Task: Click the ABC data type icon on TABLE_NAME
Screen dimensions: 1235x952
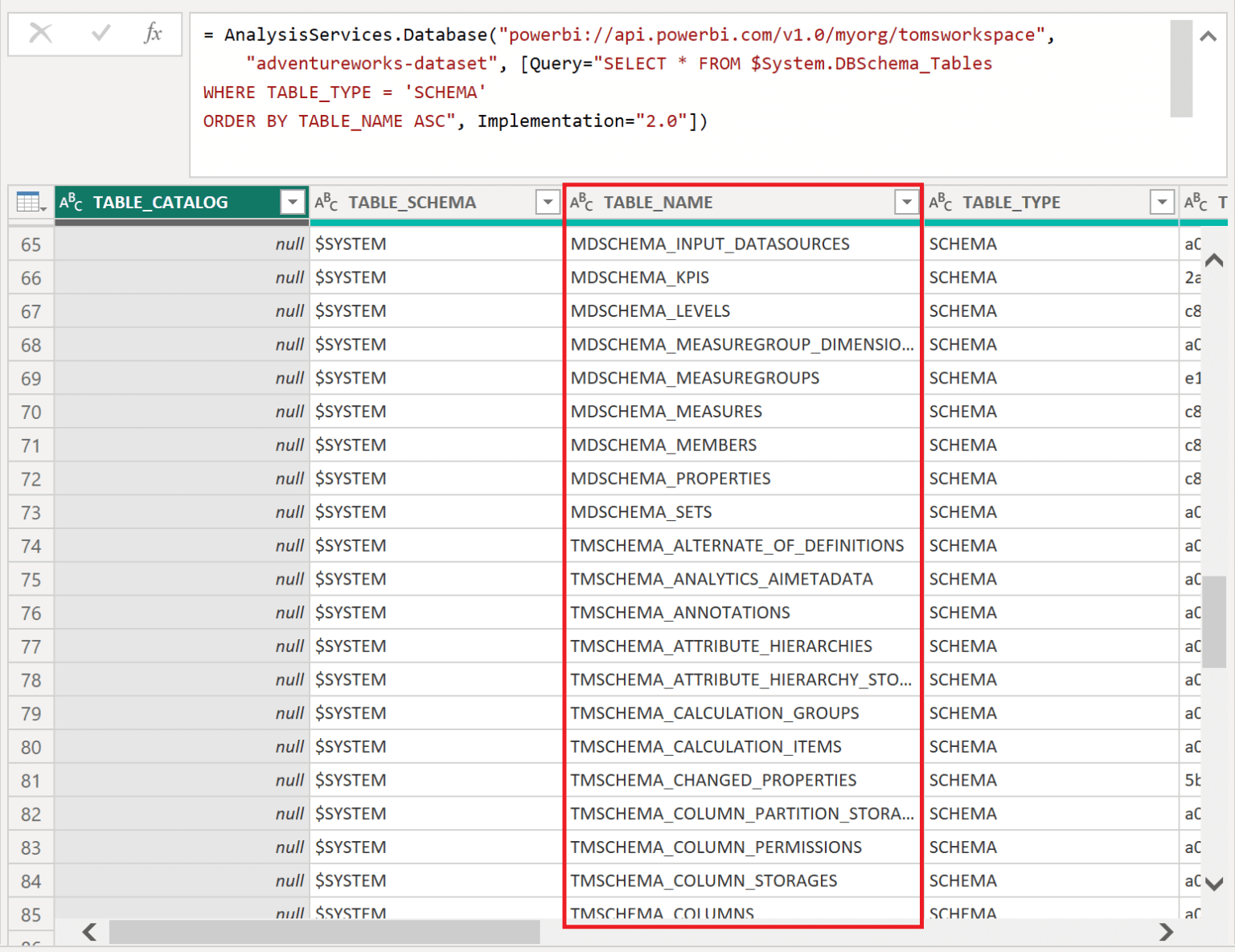Action: (581, 202)
